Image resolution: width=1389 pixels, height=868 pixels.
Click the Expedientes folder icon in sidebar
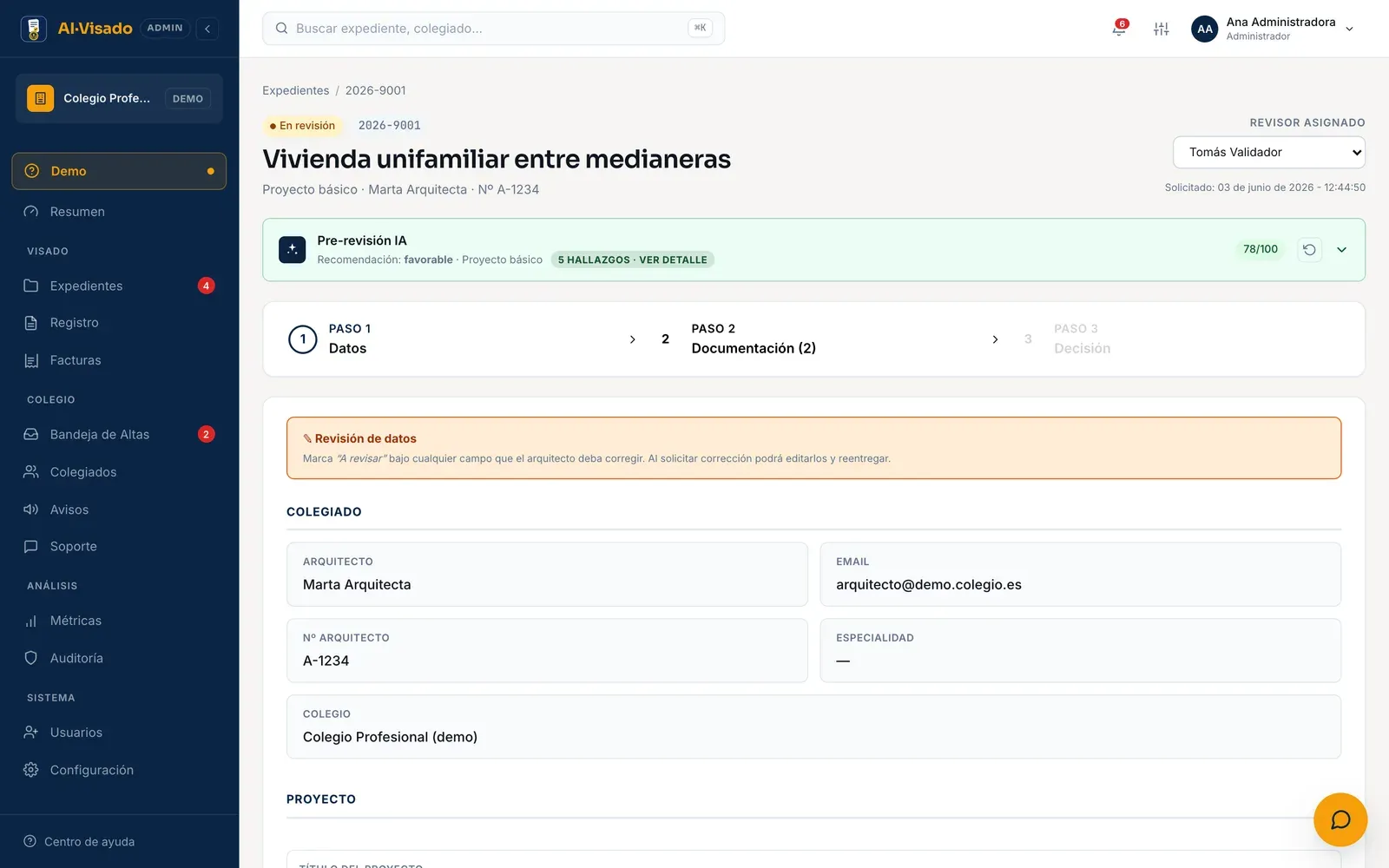31,286
